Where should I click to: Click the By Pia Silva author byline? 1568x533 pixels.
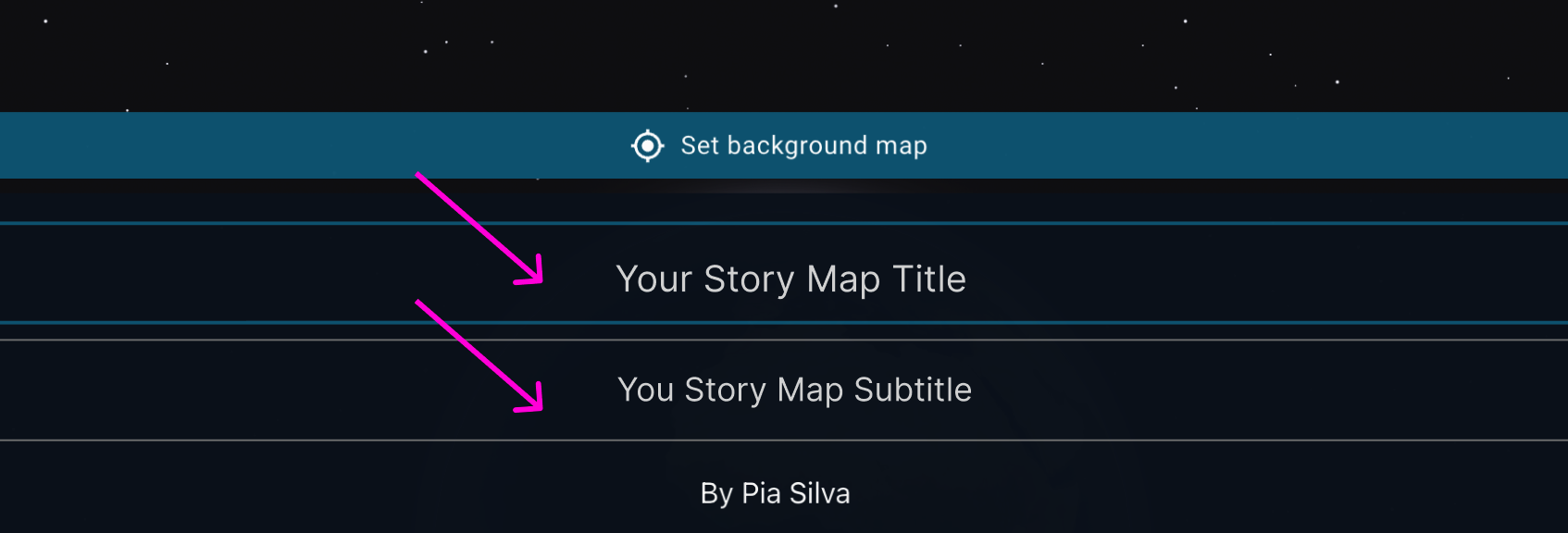tap(776, 493)
